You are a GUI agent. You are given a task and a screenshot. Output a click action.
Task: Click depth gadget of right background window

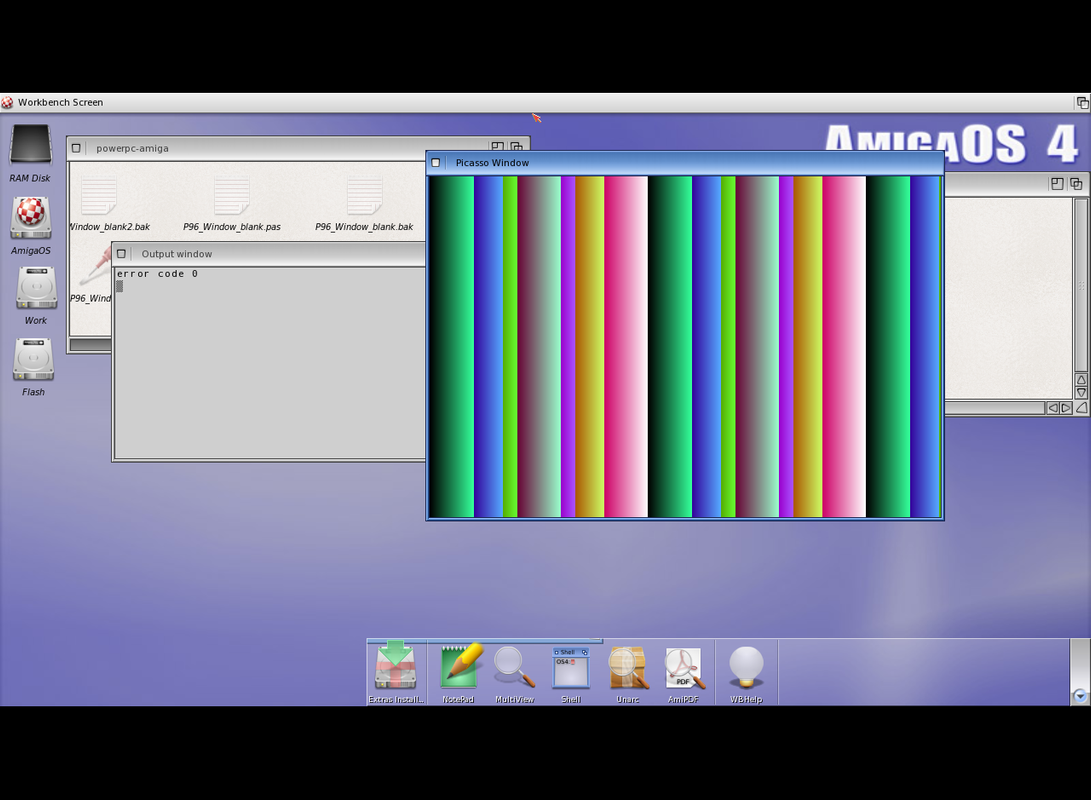[x=1076, y=184]
